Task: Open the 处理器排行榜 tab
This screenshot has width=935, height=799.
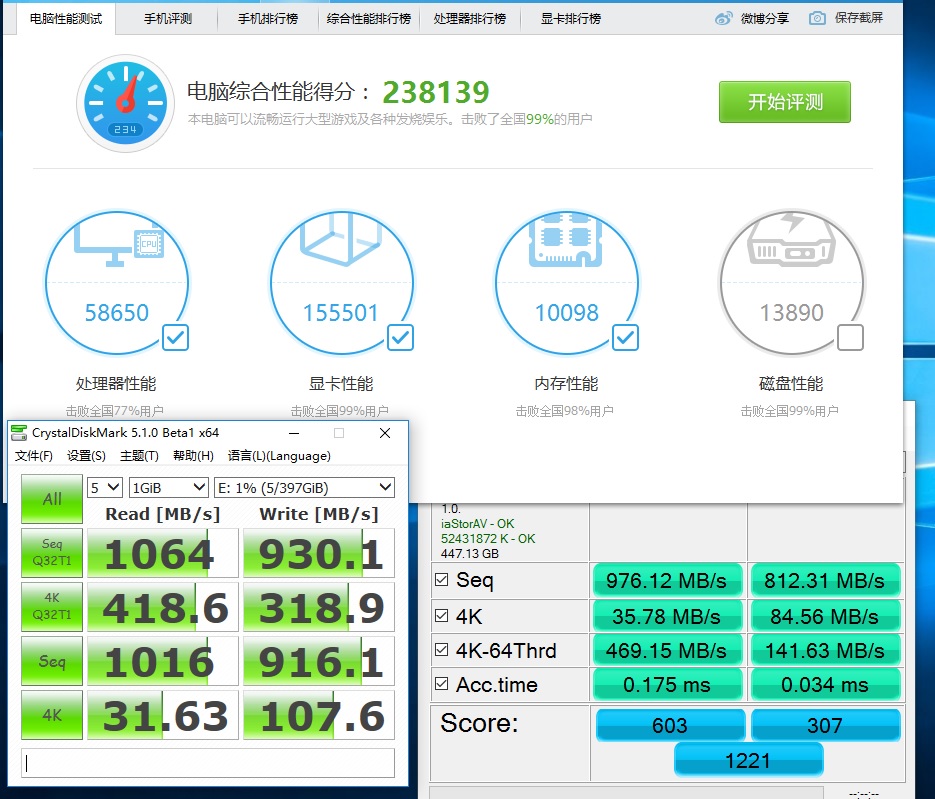Action: [x=470, y=18]
